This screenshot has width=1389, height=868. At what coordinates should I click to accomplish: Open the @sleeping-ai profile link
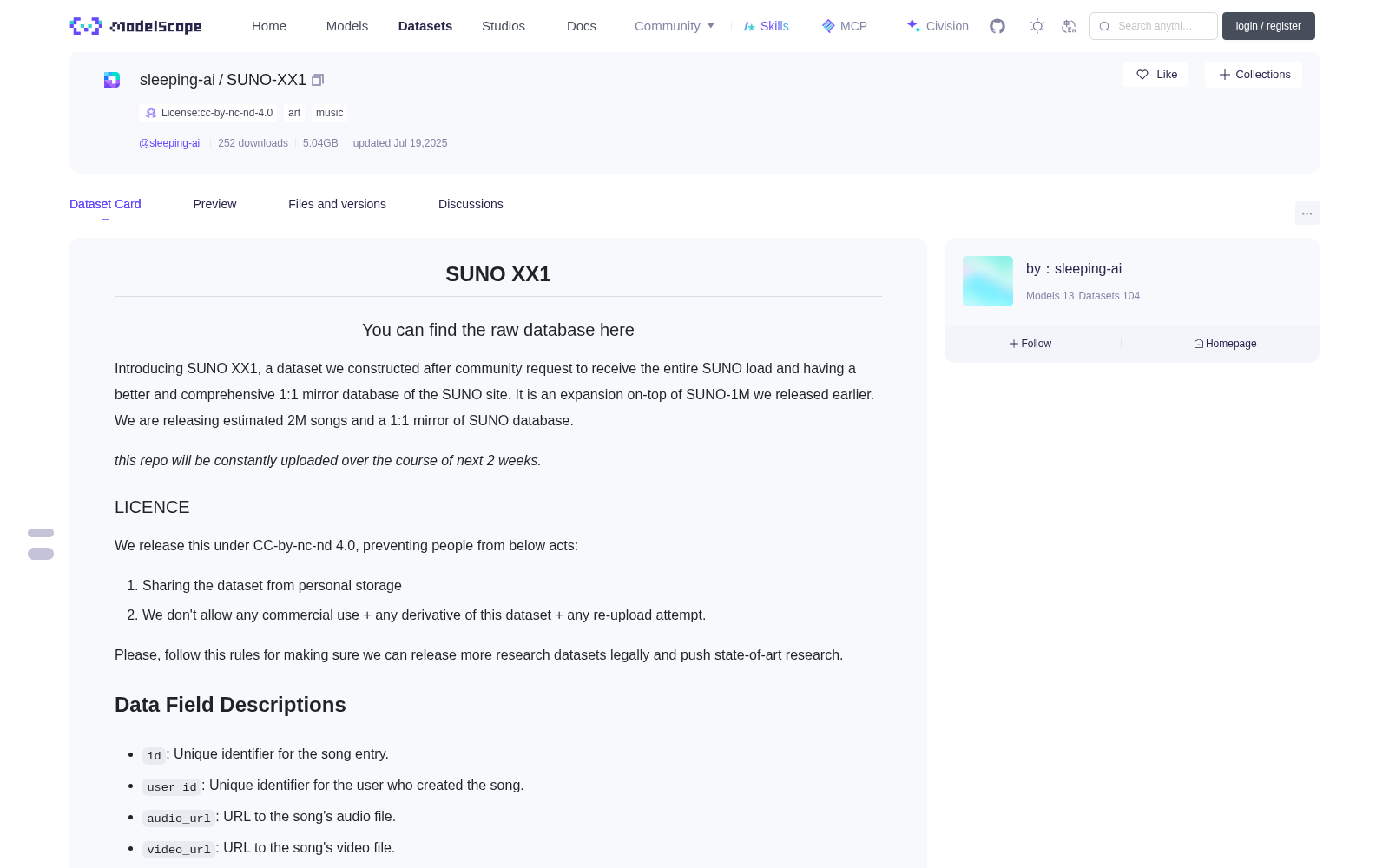(x=169, y=143)
